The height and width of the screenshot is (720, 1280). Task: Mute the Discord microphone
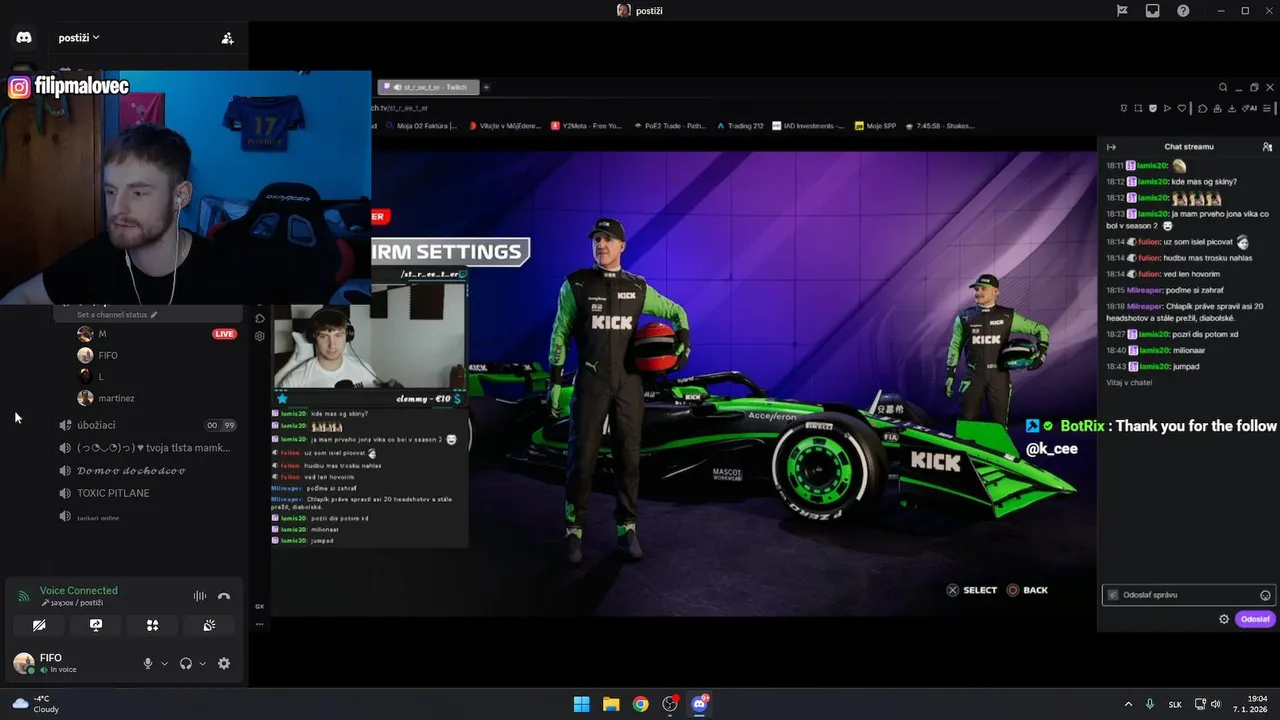148,663
